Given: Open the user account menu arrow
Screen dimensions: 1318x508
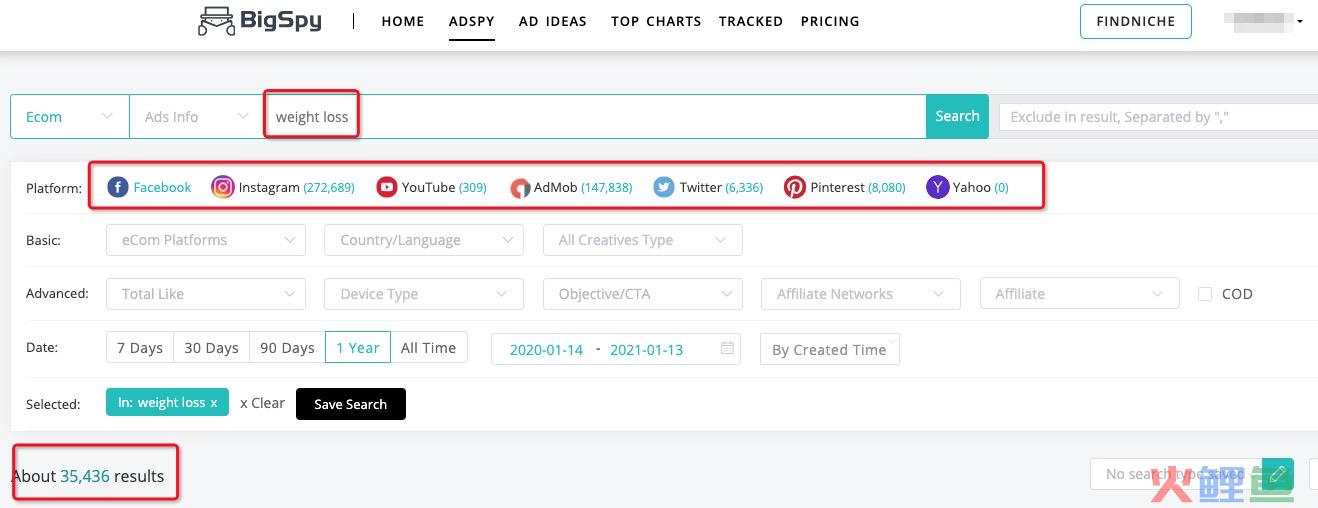Looking at the screenshot, I should pos(1300,21).
